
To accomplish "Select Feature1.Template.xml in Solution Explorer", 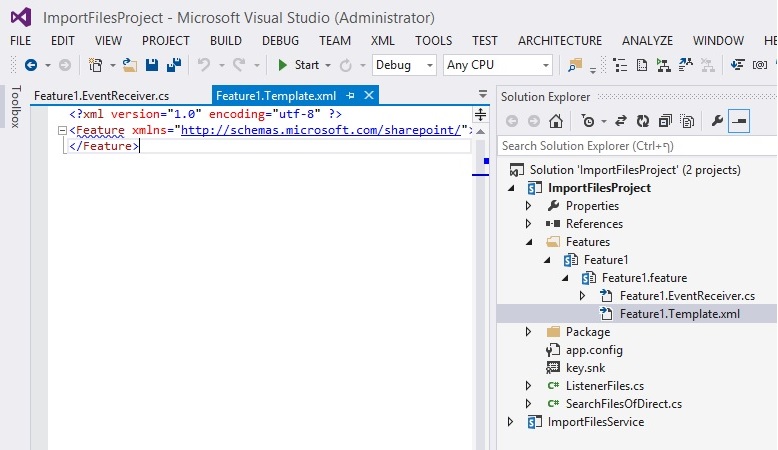I will click(x=679, y=314).
